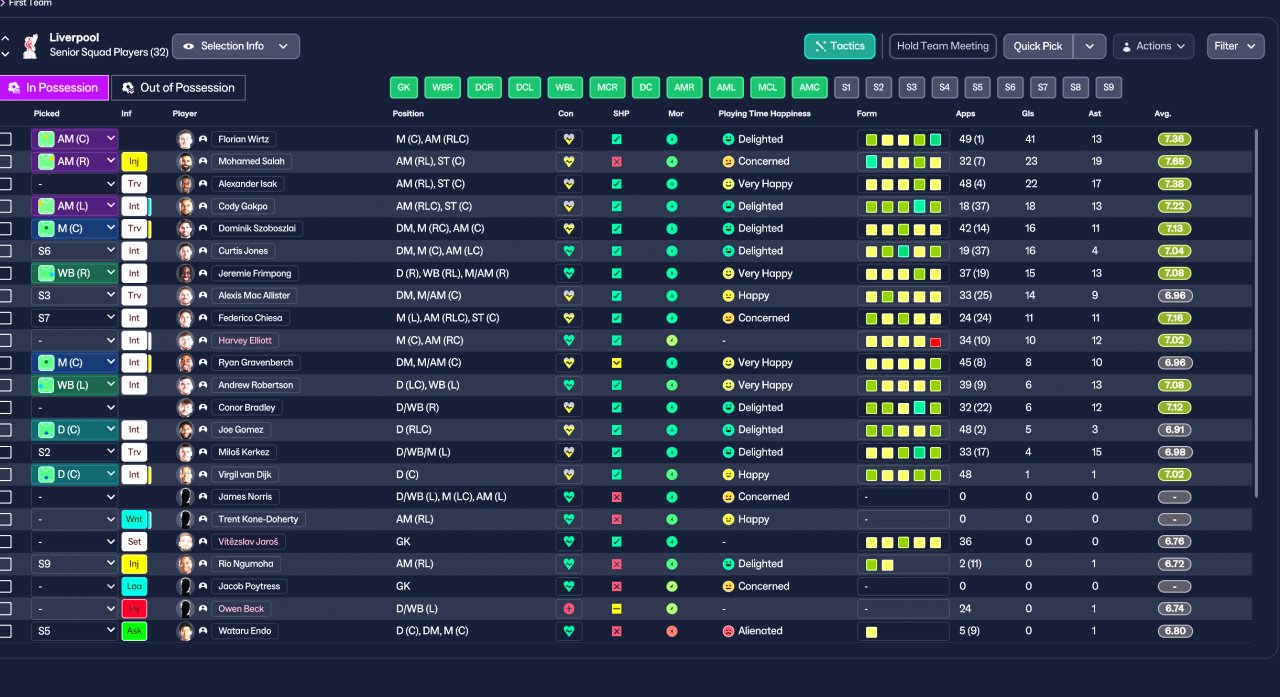Open Alexander Isak's empty picked dropdown

[75, 184]
